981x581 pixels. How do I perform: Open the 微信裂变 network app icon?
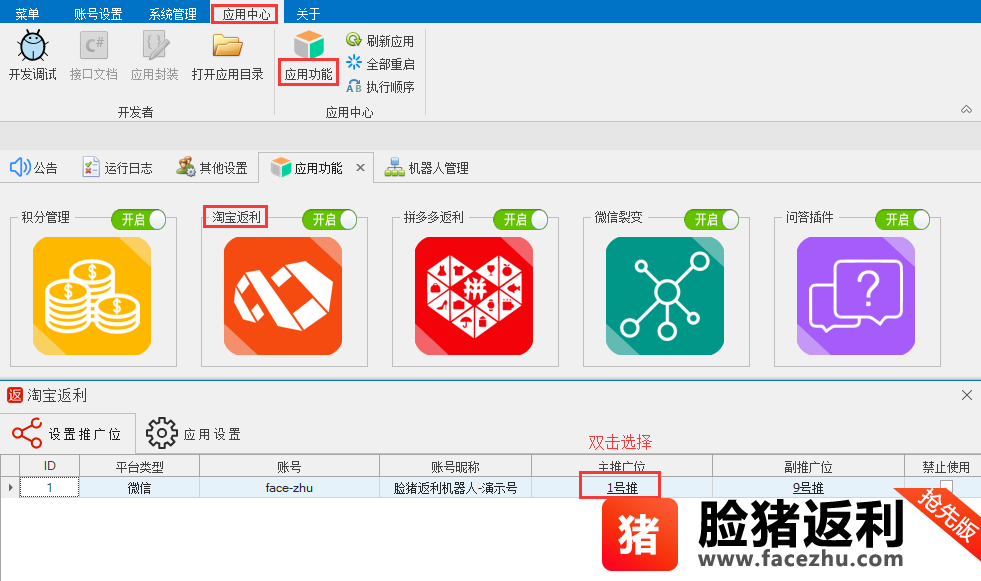[665, 296]
